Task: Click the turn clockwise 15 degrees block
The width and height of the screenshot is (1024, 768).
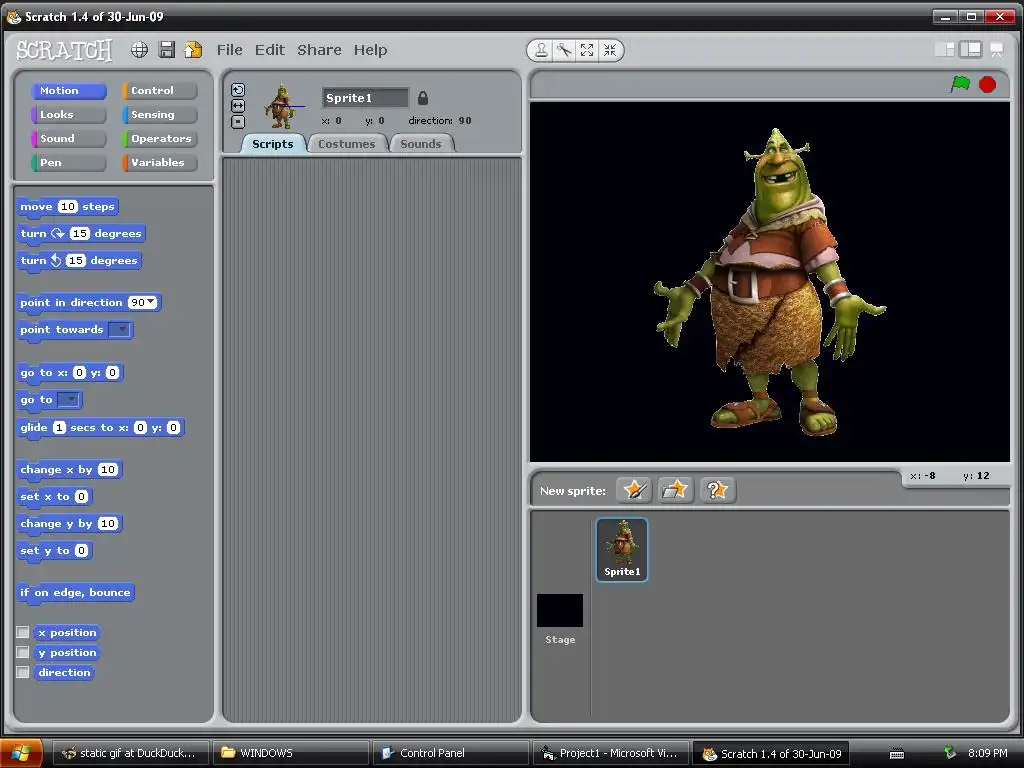Action: click(80, 234)
